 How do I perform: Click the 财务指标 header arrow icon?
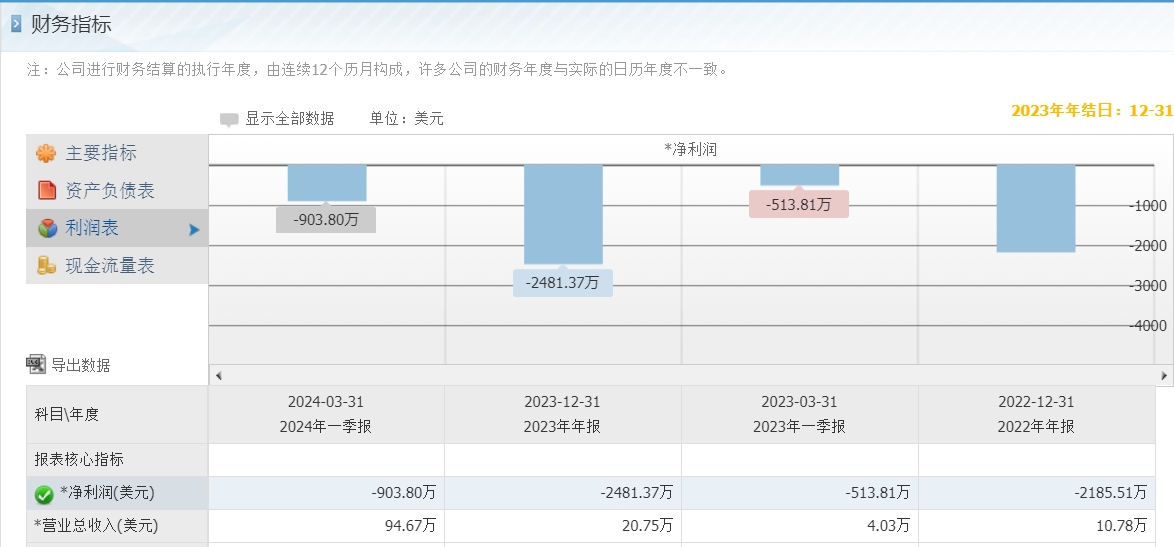16,25
